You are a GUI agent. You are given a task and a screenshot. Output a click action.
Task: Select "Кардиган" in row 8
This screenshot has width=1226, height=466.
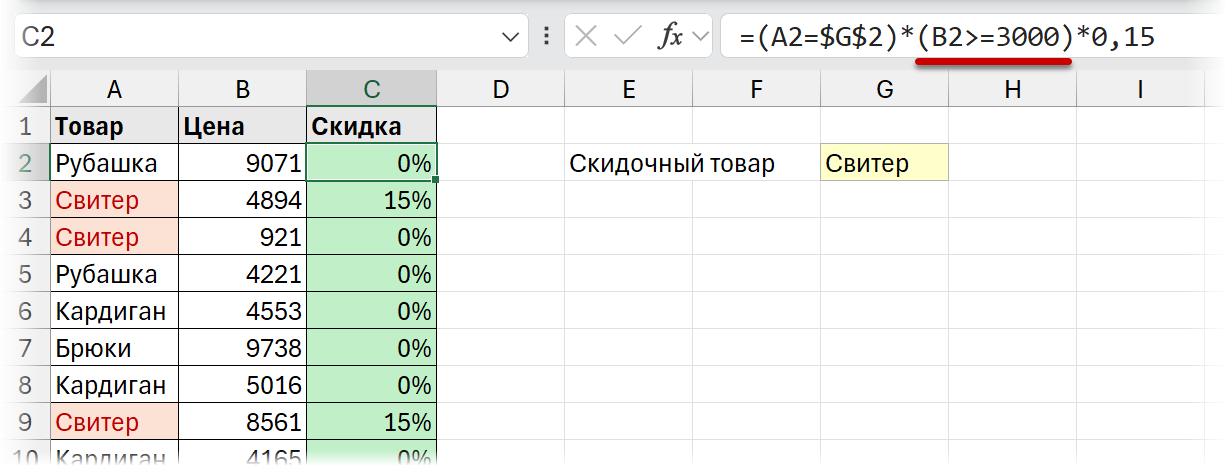114,385
